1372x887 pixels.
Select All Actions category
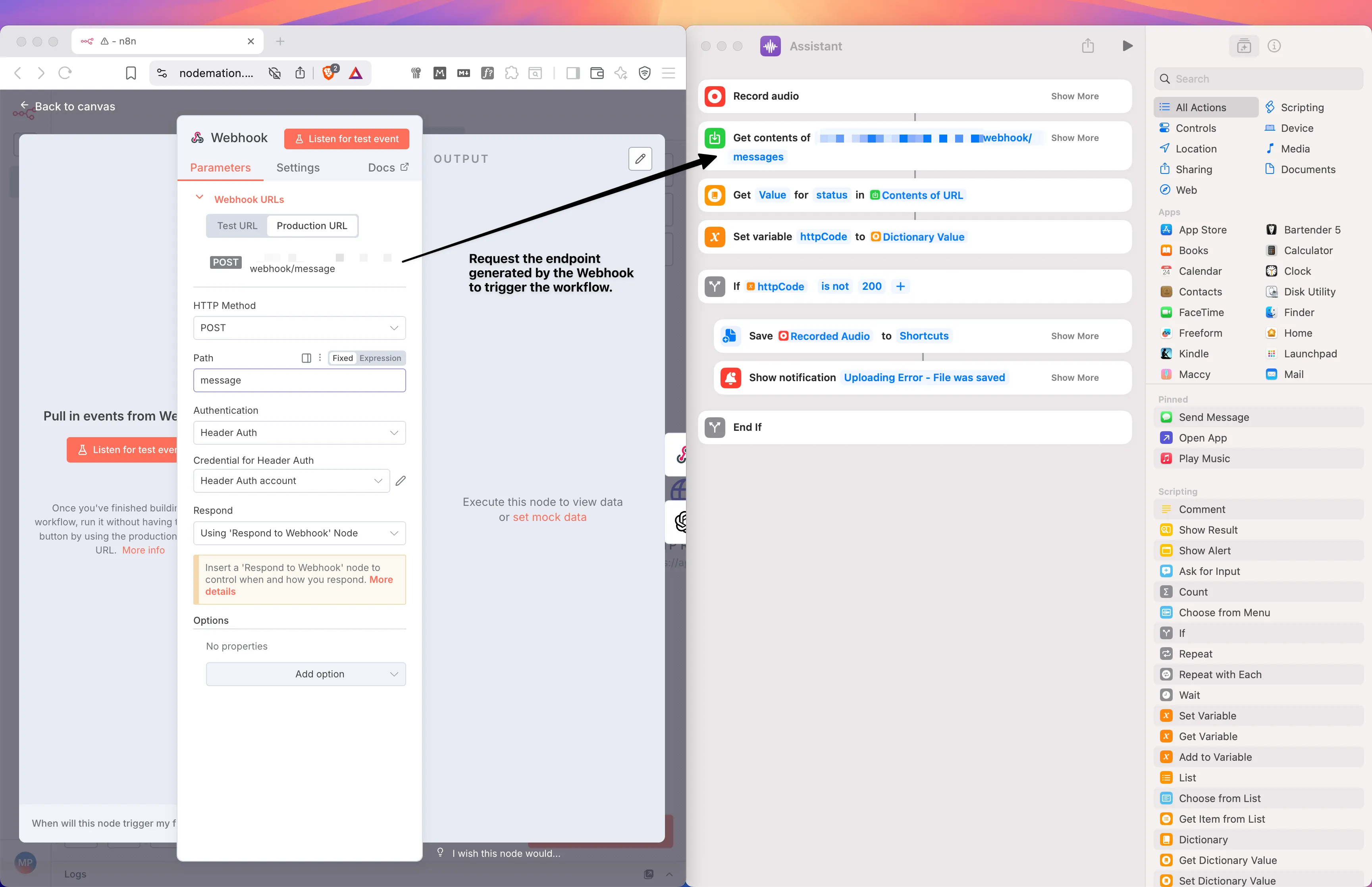pyautogui.click(x=1206, y=107)
